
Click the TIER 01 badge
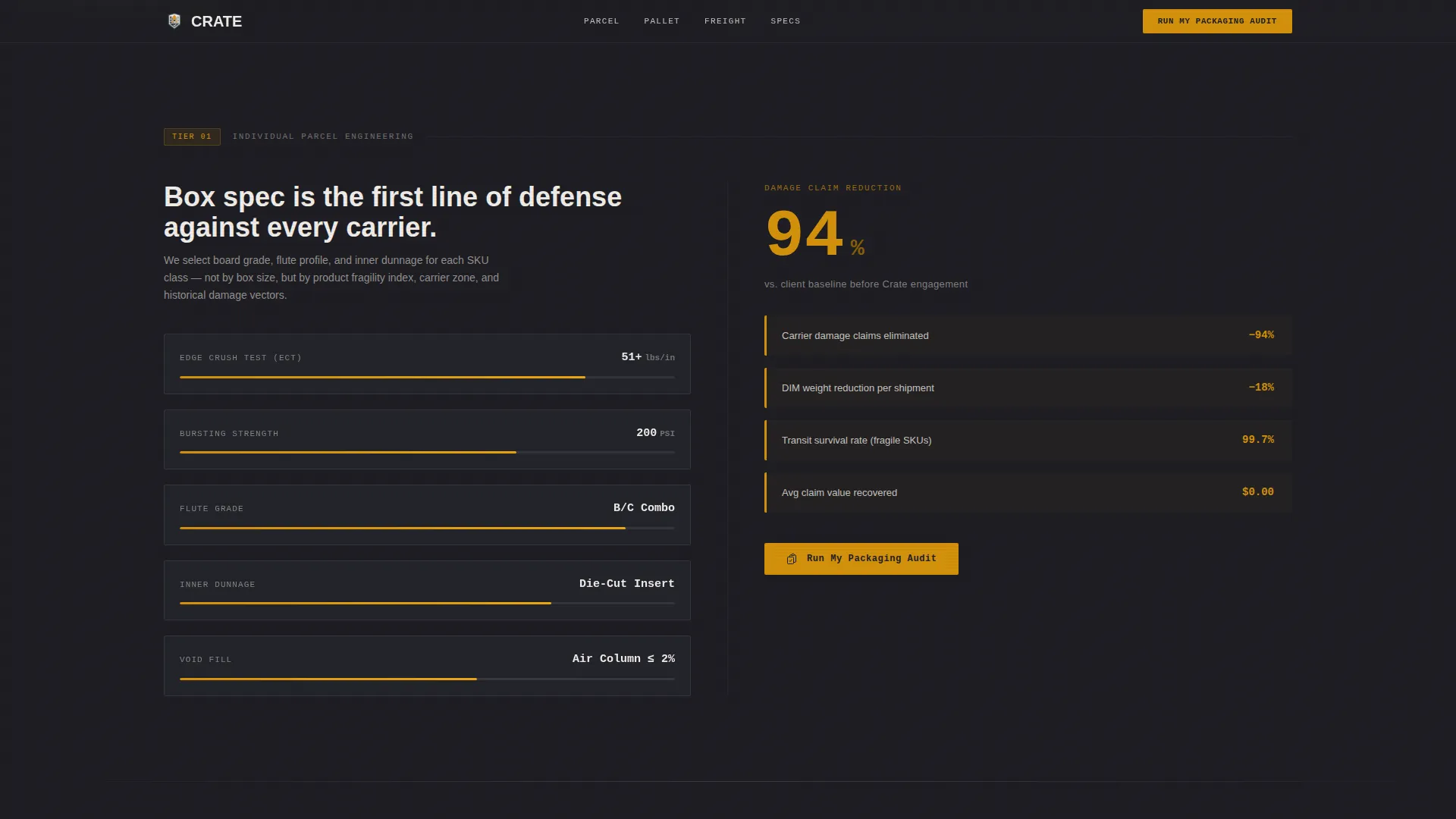[192, 136]
